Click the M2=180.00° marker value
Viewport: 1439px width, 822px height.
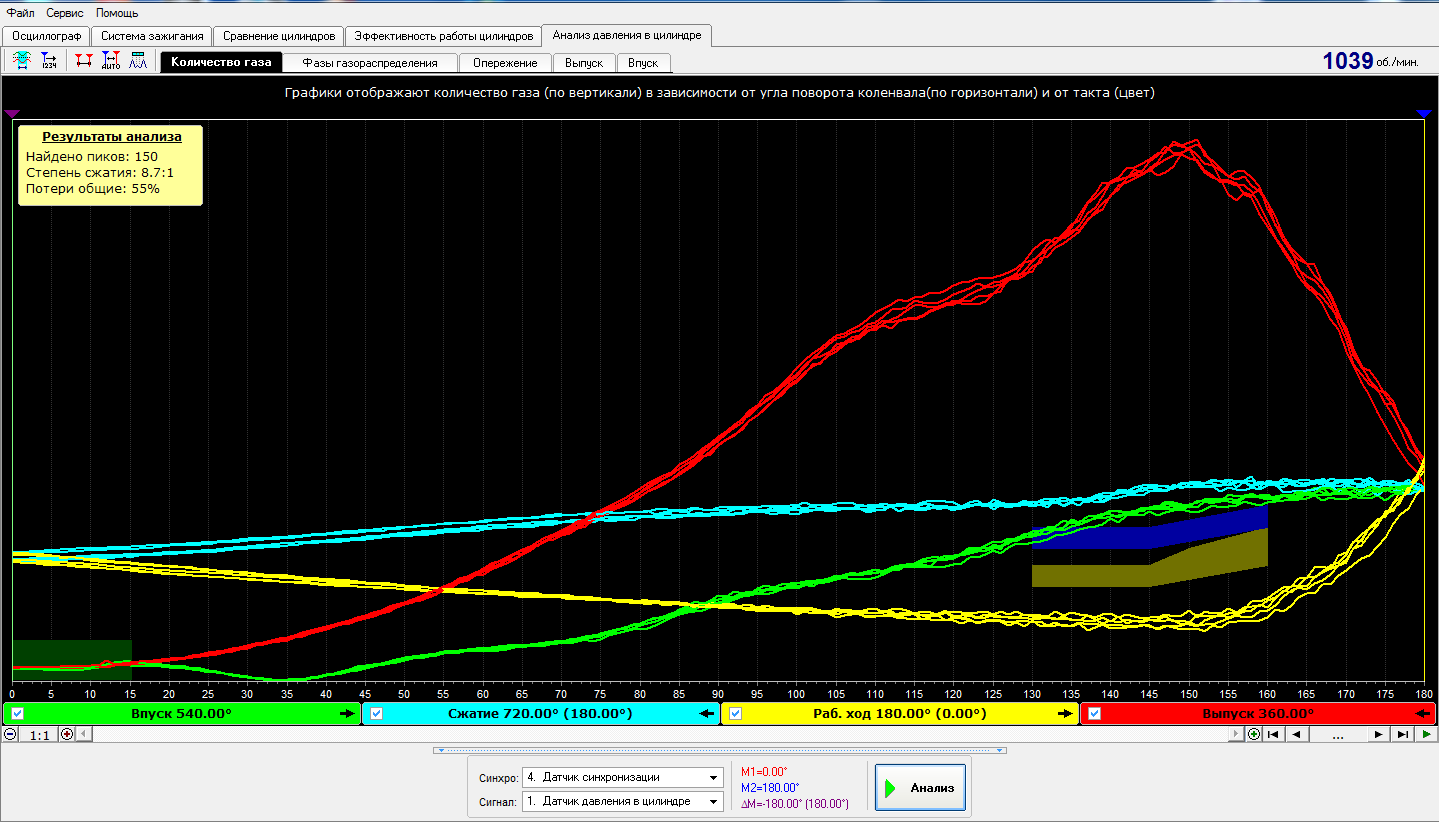point(770,787)
